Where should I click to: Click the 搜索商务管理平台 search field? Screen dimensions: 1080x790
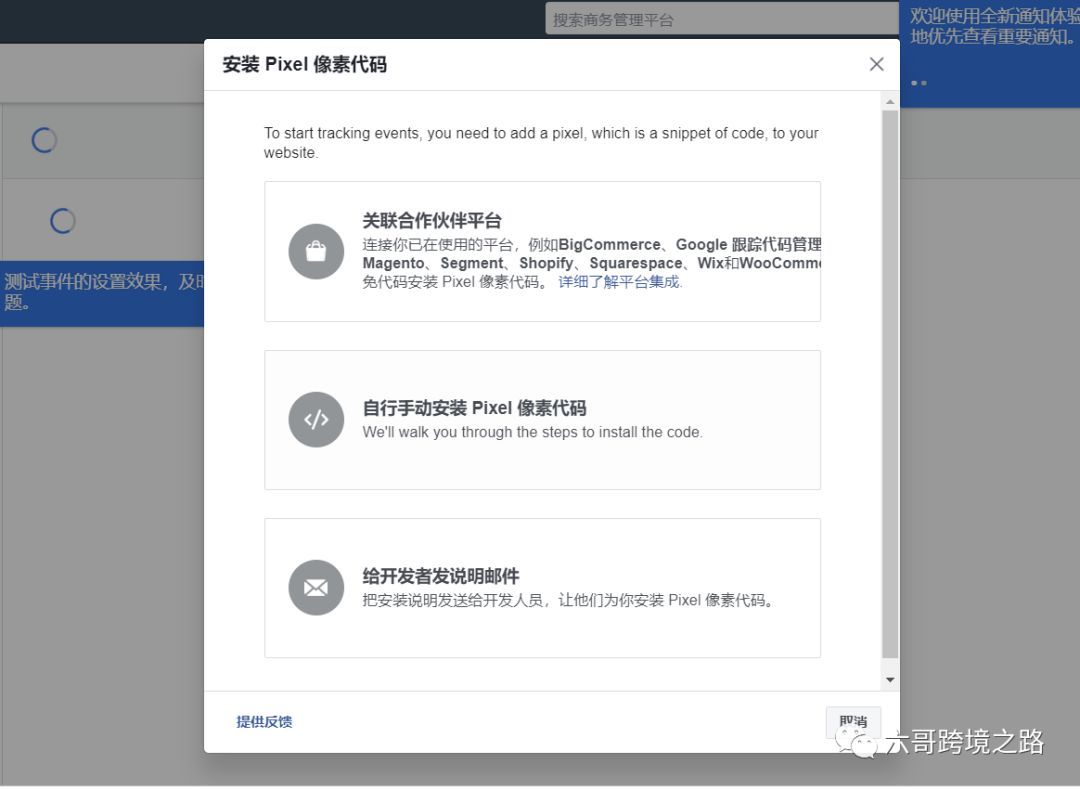pos(720,17)
